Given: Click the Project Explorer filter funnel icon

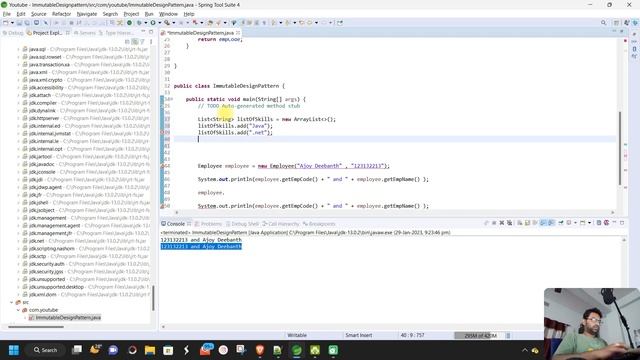Looking at the screenshot, I should (142, 42).
